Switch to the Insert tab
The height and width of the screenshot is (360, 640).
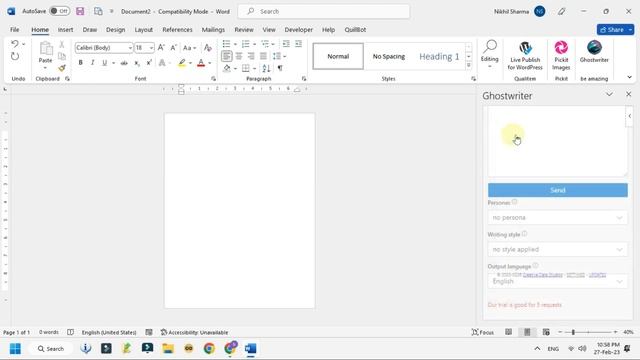tap(65, 30)
